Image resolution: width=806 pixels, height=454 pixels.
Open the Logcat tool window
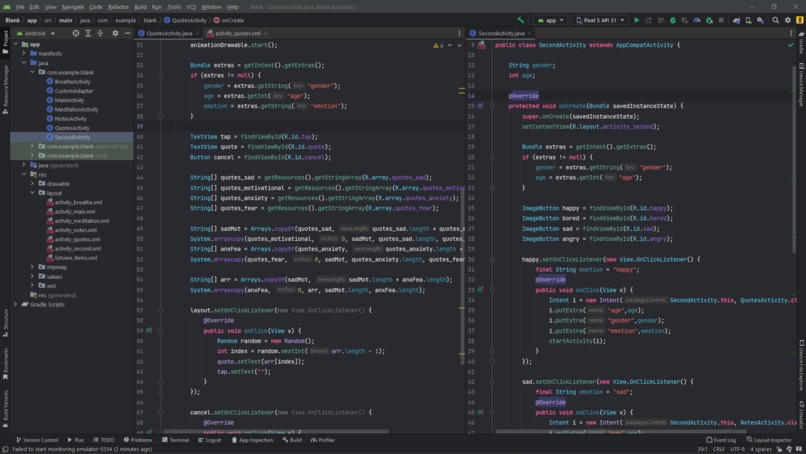209,440
